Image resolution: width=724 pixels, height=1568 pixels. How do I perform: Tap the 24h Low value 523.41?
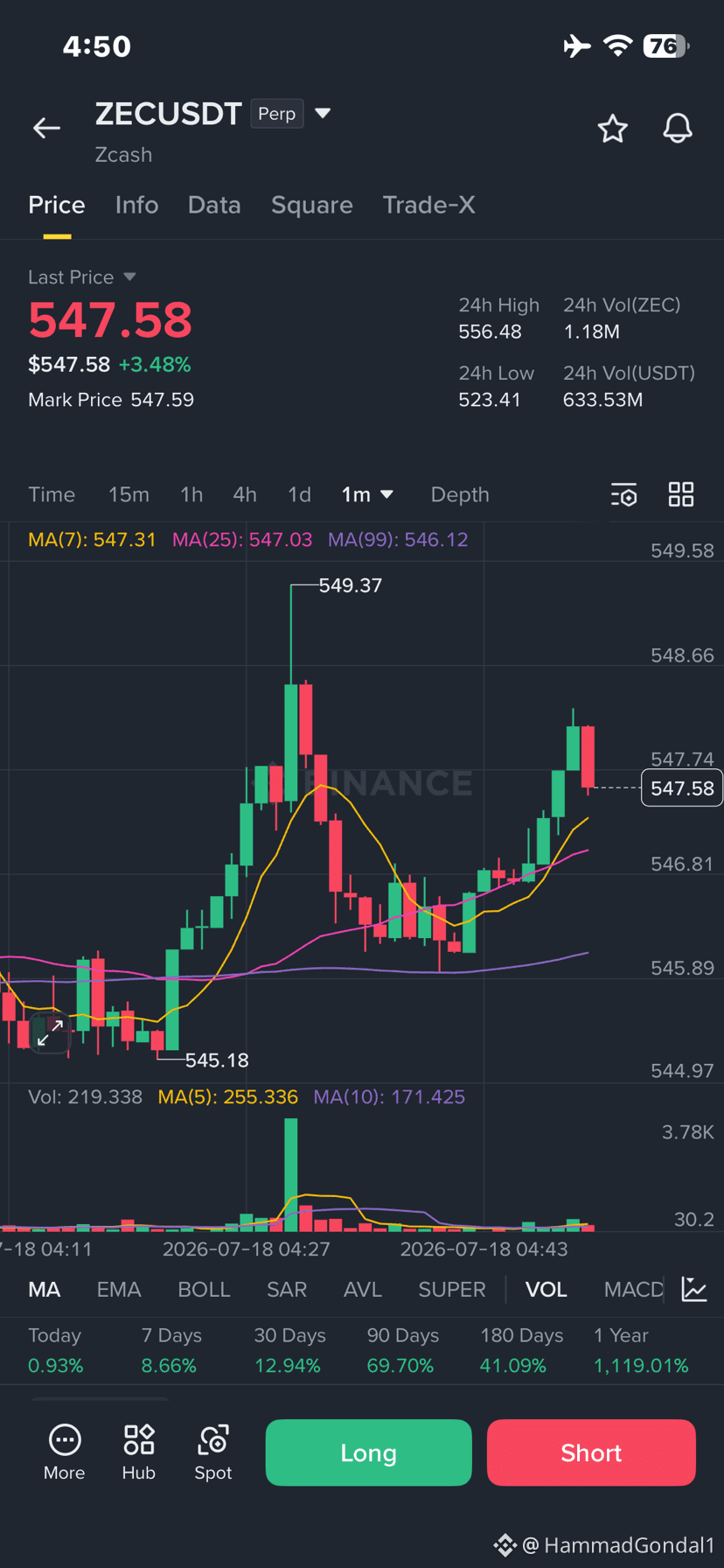[490, 400]
